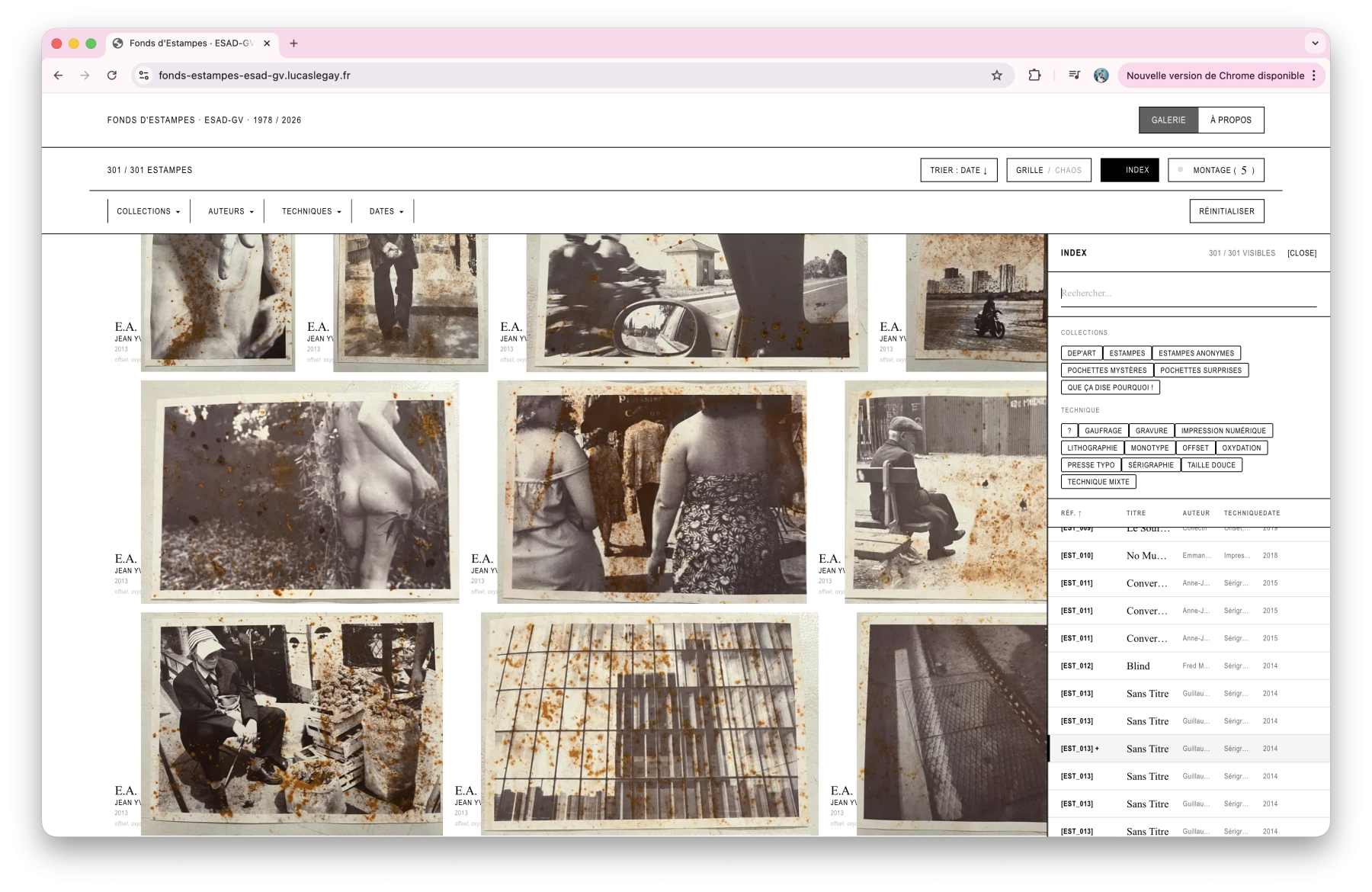Expand the Techniques filter dropdown
This screenshot has width=1372, height=892.
pos(312,211)
